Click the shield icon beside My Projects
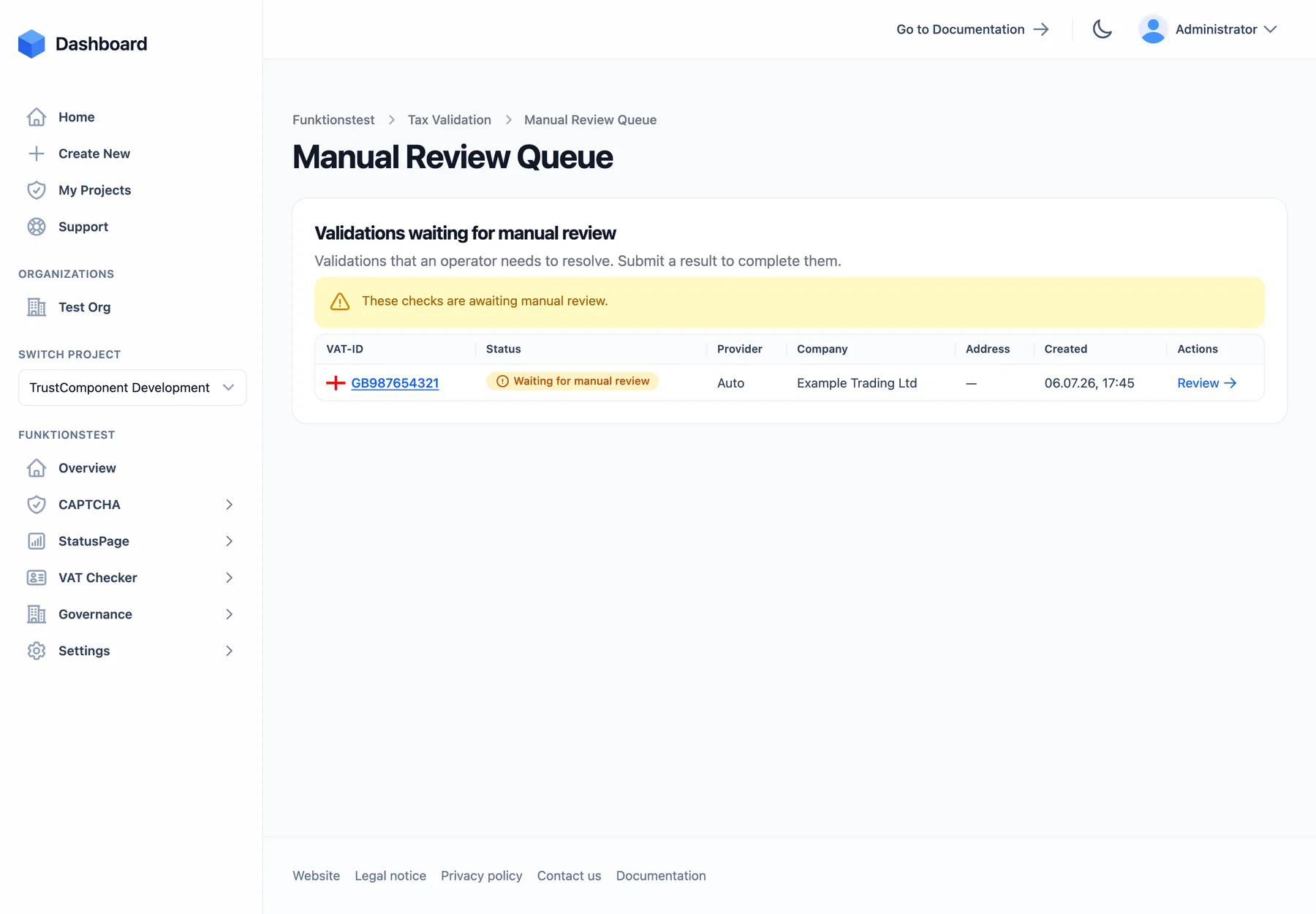The height and width of the screenshot is (914, 1316). click(37, 190)
